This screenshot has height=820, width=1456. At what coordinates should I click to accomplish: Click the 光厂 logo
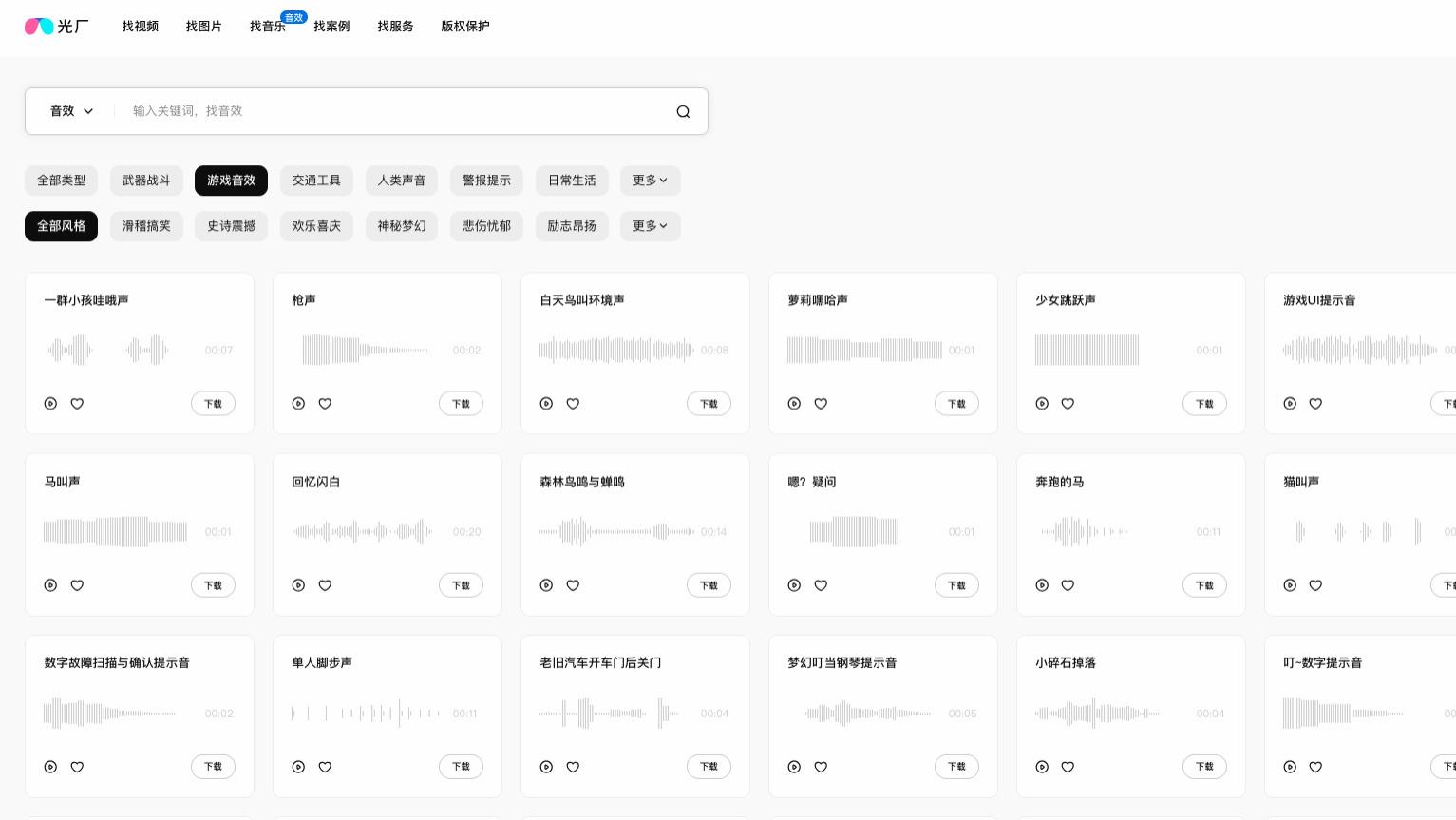click(x=56, y=26)
